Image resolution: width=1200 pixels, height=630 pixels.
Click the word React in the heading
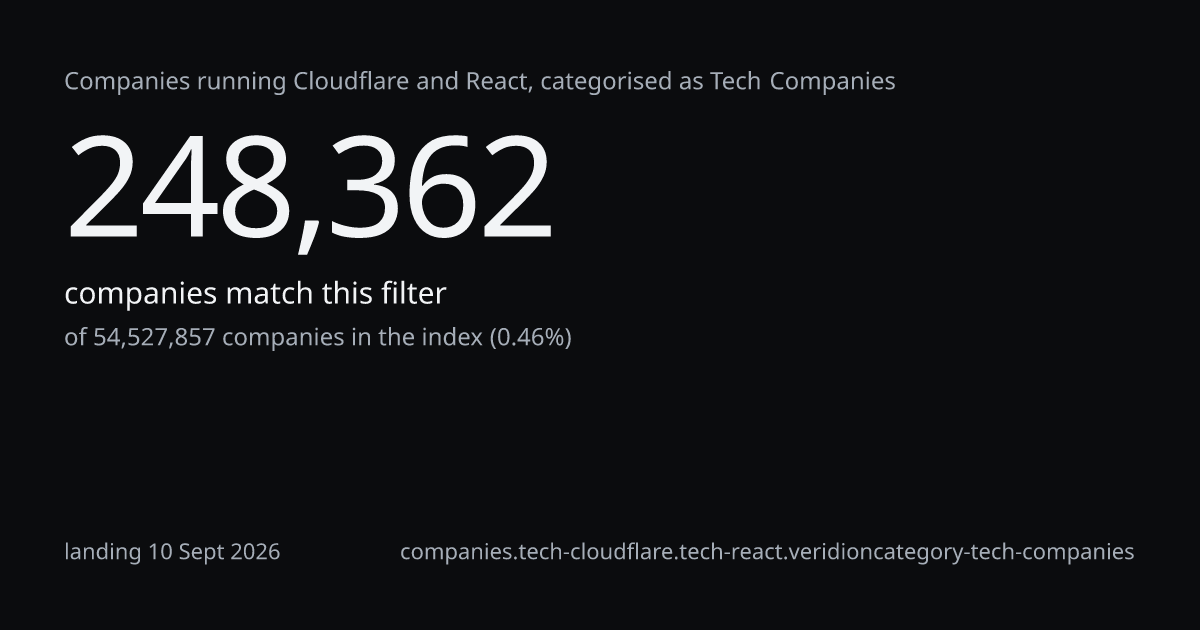click(x=499, y=82)
